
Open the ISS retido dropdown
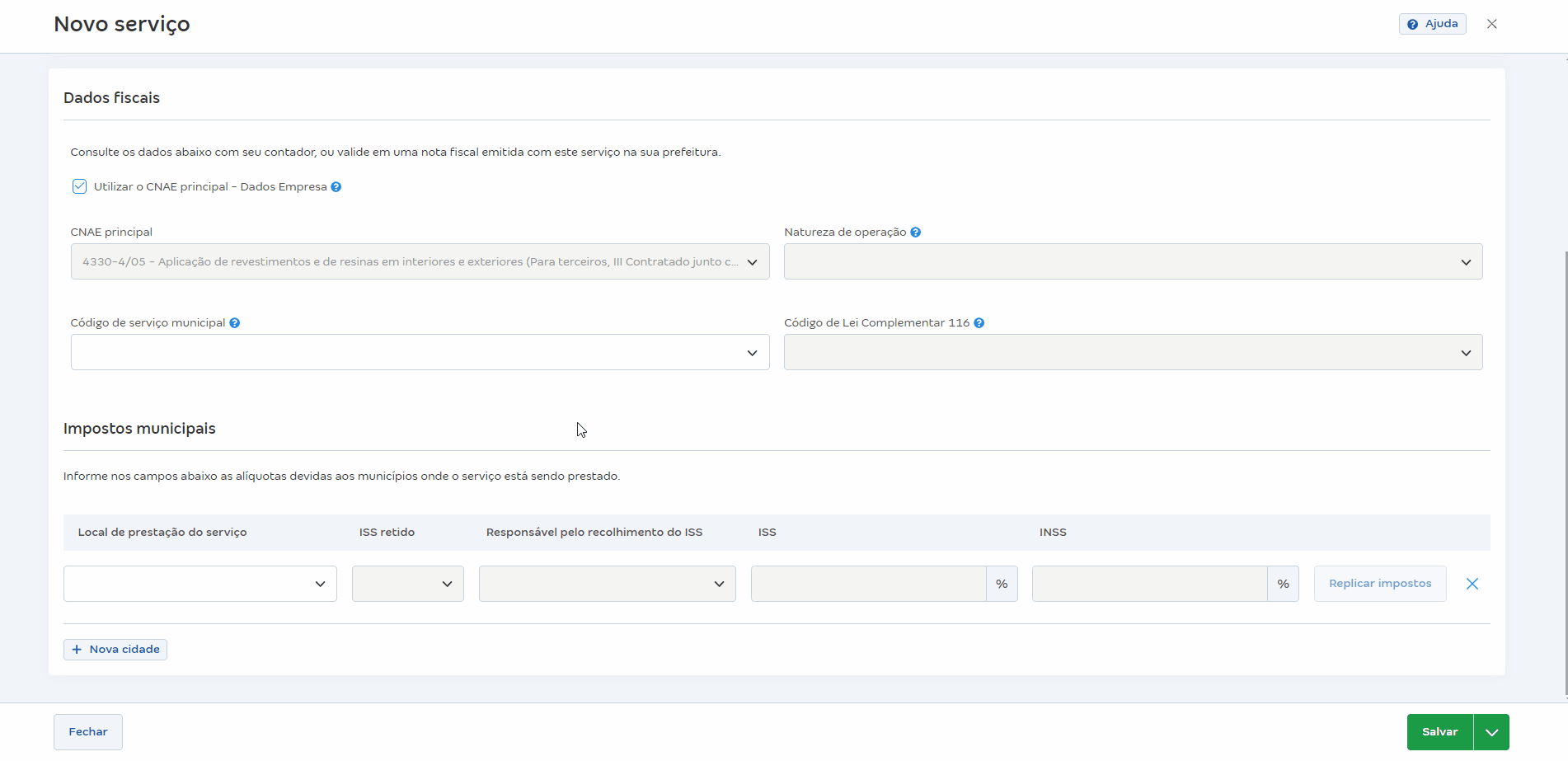pos(407,584)
